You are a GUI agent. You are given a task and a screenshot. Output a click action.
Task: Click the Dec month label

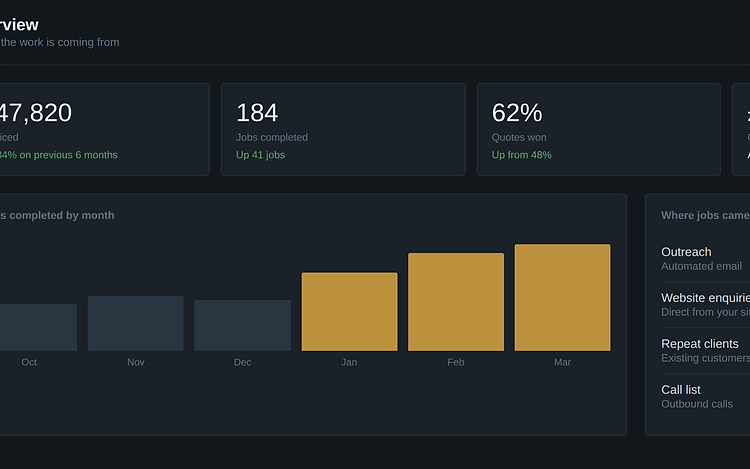pos(243,362)
